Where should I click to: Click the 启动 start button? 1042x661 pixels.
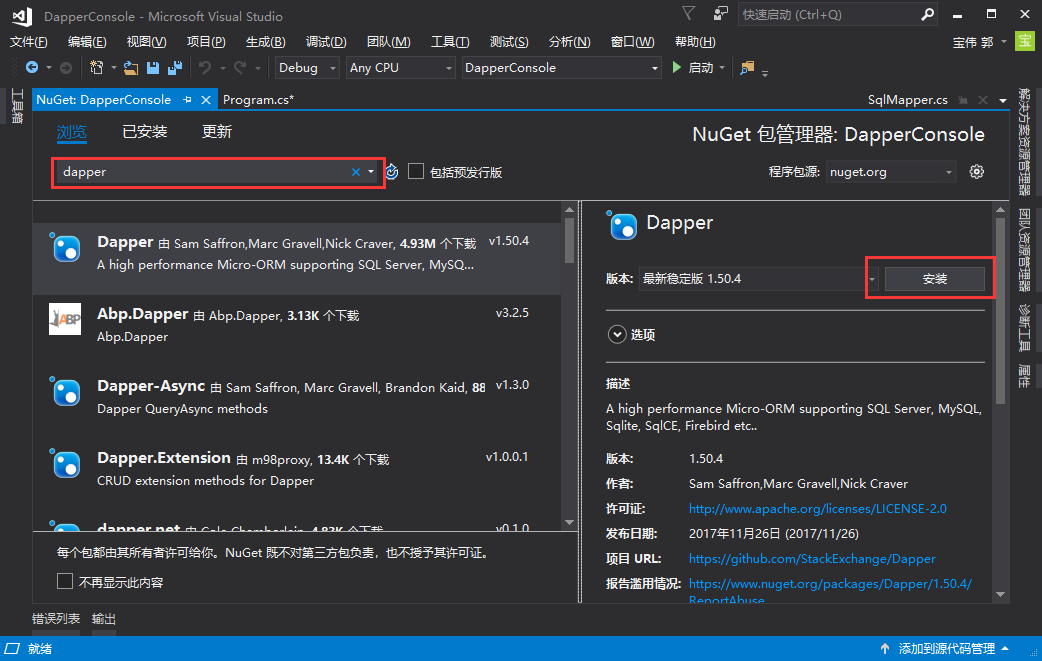tap(693, 68)
